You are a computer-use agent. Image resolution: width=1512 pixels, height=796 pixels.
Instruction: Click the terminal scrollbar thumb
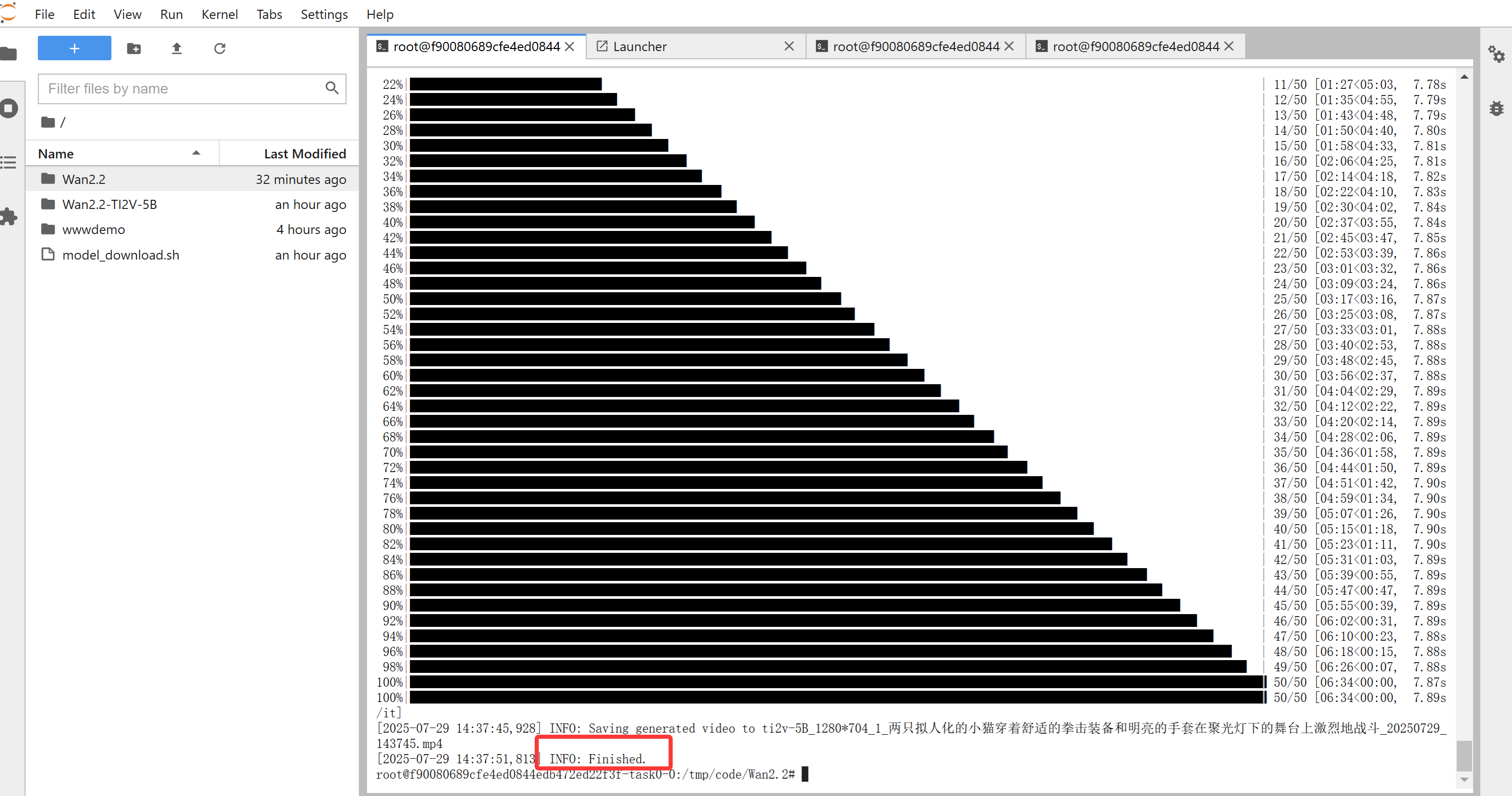(1464, 756)
